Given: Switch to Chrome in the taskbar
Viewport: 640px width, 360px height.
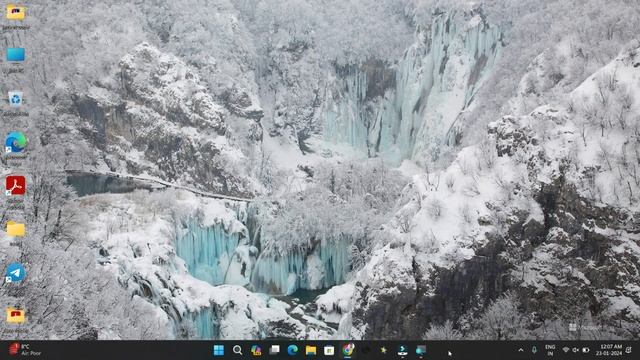Looking at the screenshot, I should tap(348, 350).
